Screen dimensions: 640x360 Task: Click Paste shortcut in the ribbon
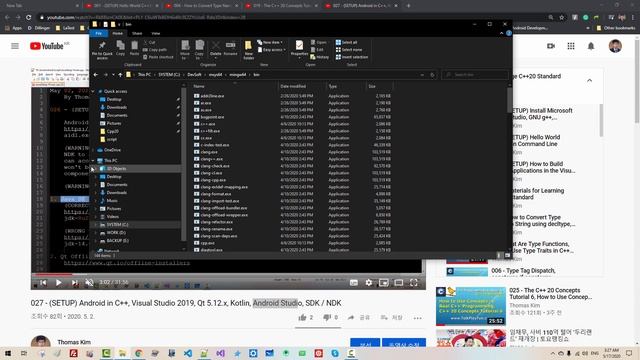click(158, 57)
